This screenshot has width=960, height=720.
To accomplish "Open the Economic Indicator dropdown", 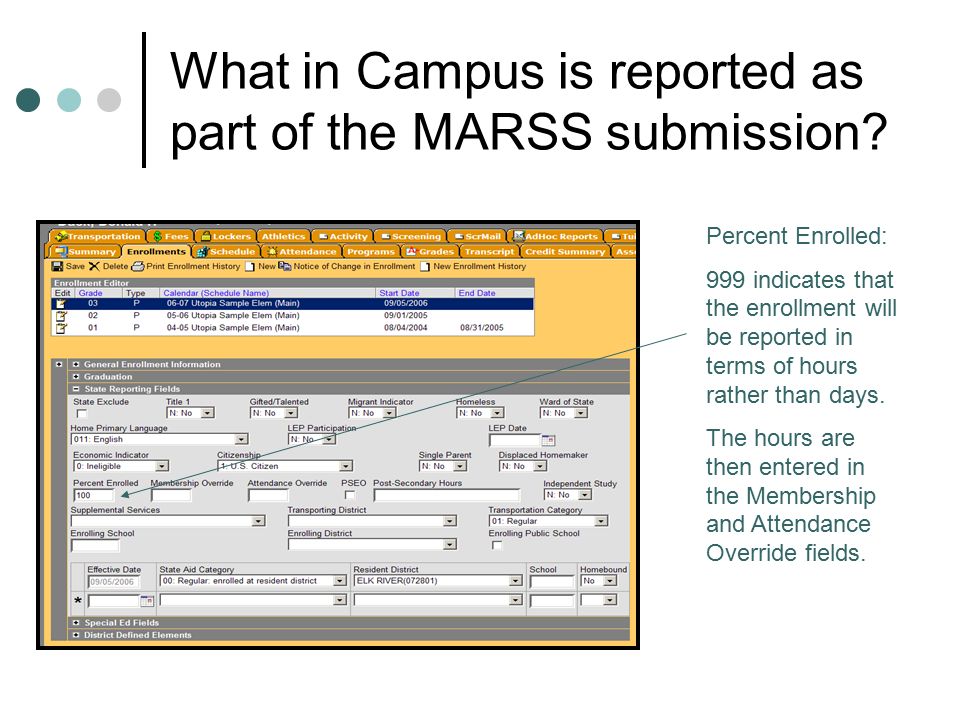I will [162, 467].
